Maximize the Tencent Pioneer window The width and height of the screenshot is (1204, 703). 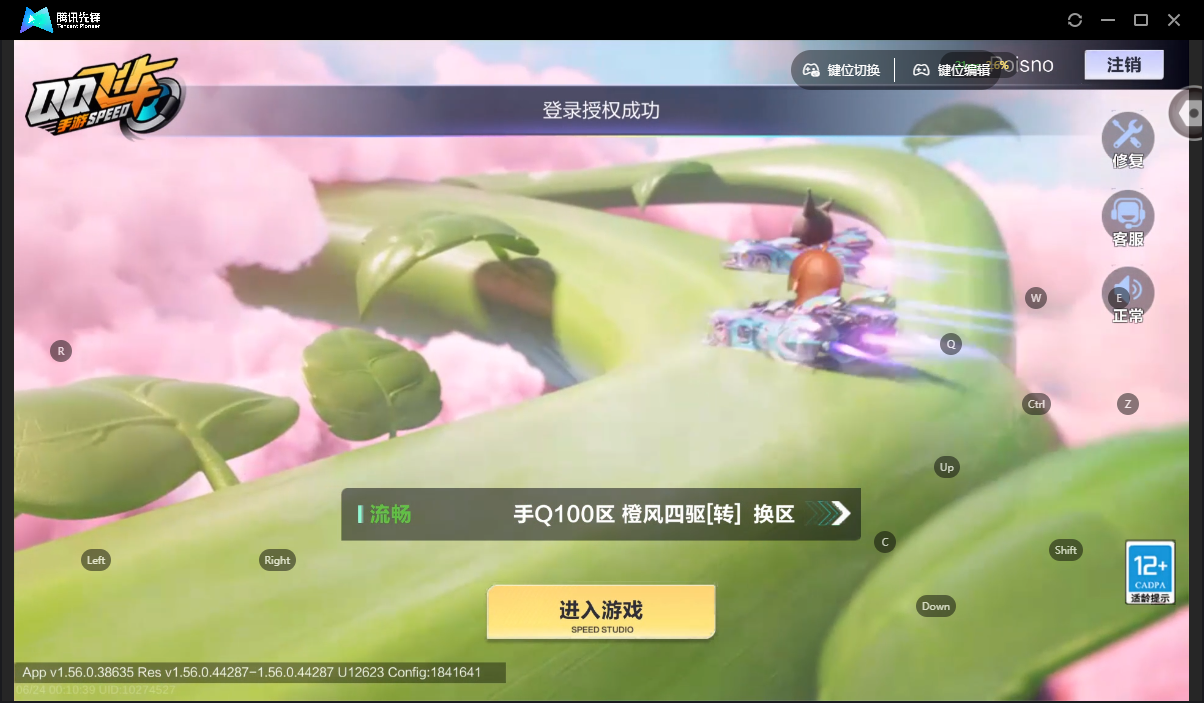1140,20
